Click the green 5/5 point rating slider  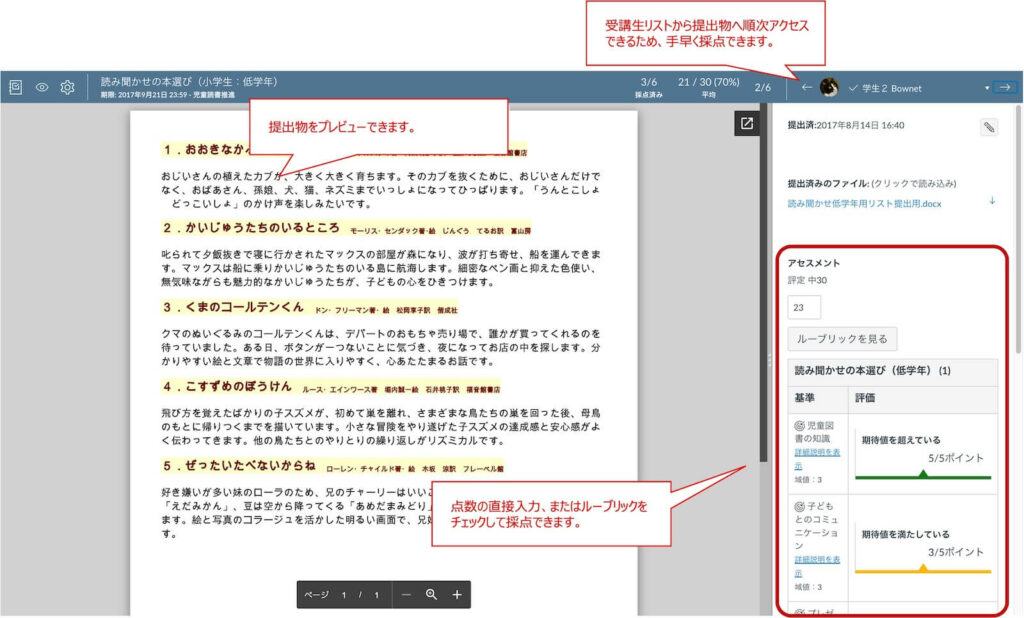click(923, 476)
